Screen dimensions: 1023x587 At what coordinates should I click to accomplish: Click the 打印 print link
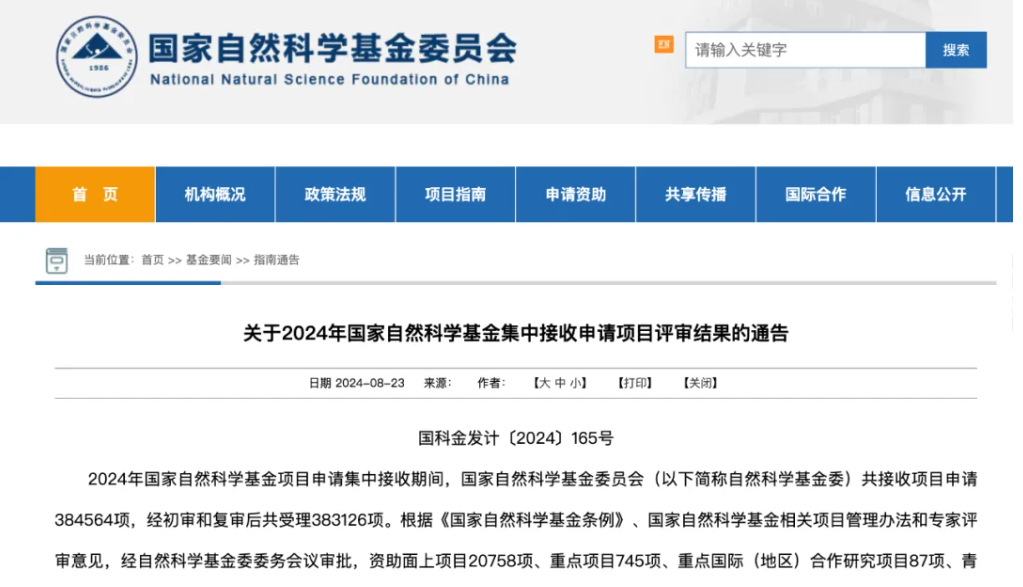pyautogui.click(x=635, y=383)
